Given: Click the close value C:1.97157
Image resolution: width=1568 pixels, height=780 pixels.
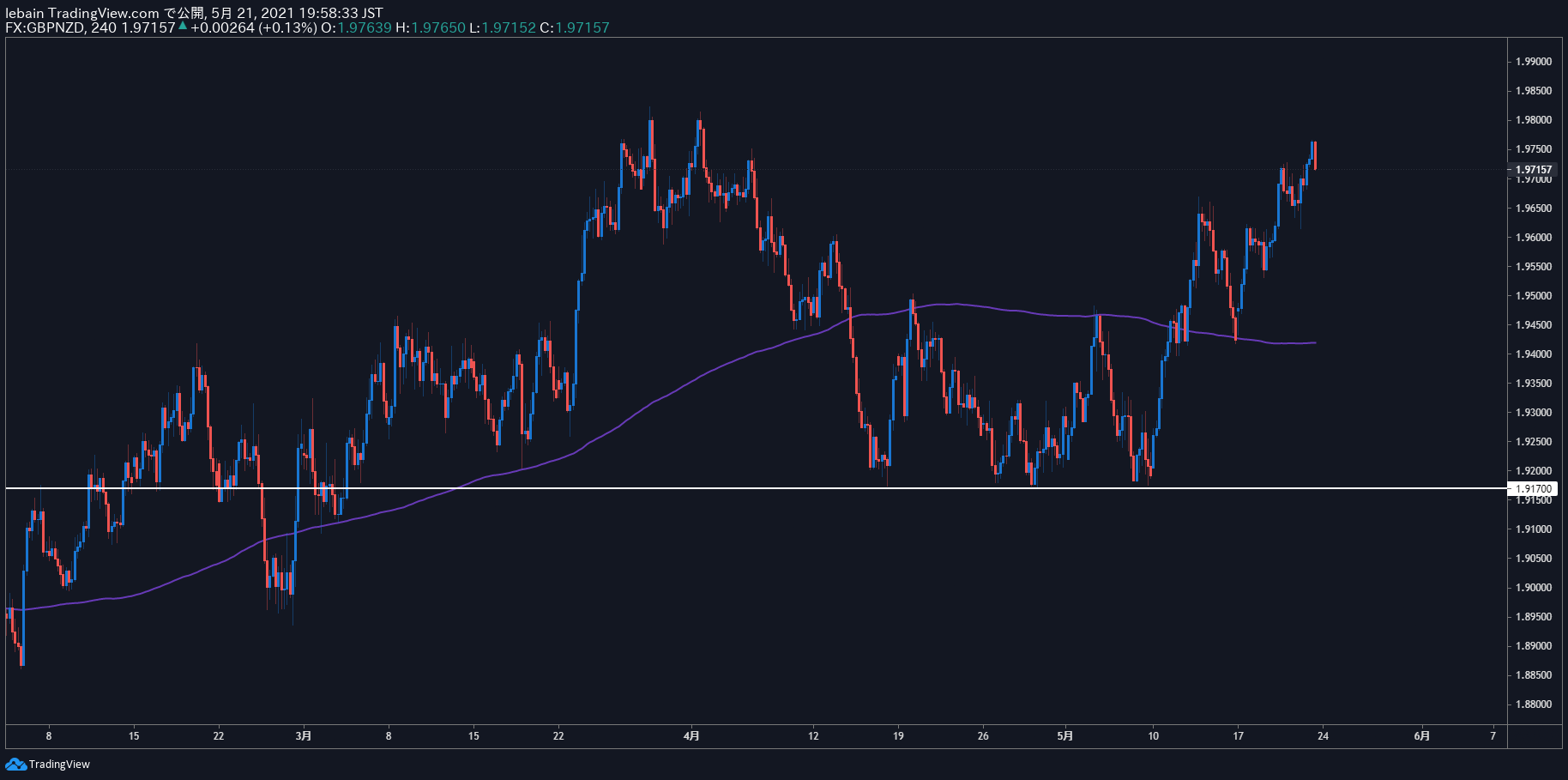Looking at the screenshot, I should 575,27.
